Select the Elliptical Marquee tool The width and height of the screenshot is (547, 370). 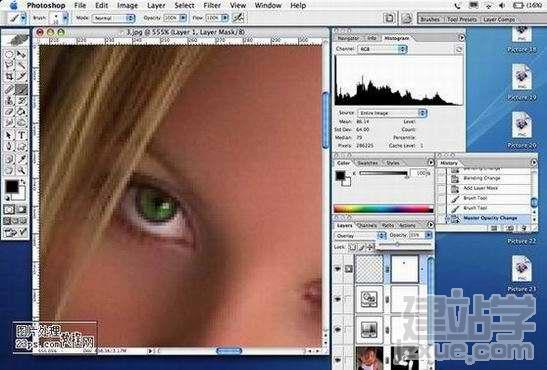point(9,54)
